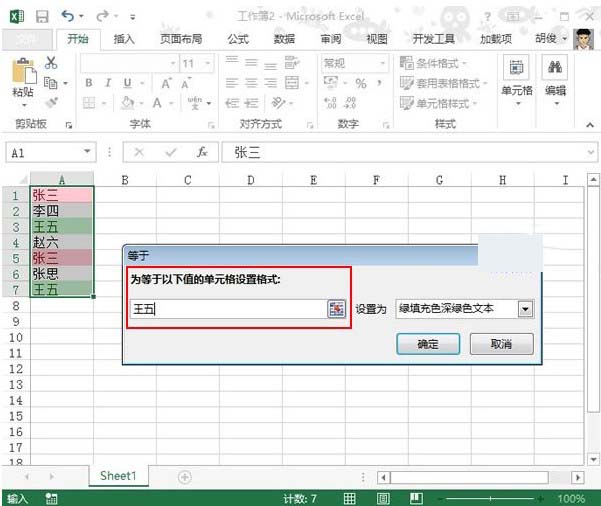Click the range selector icon in dialog
This screenshot has width=601, height=506.
pos(337,309)
